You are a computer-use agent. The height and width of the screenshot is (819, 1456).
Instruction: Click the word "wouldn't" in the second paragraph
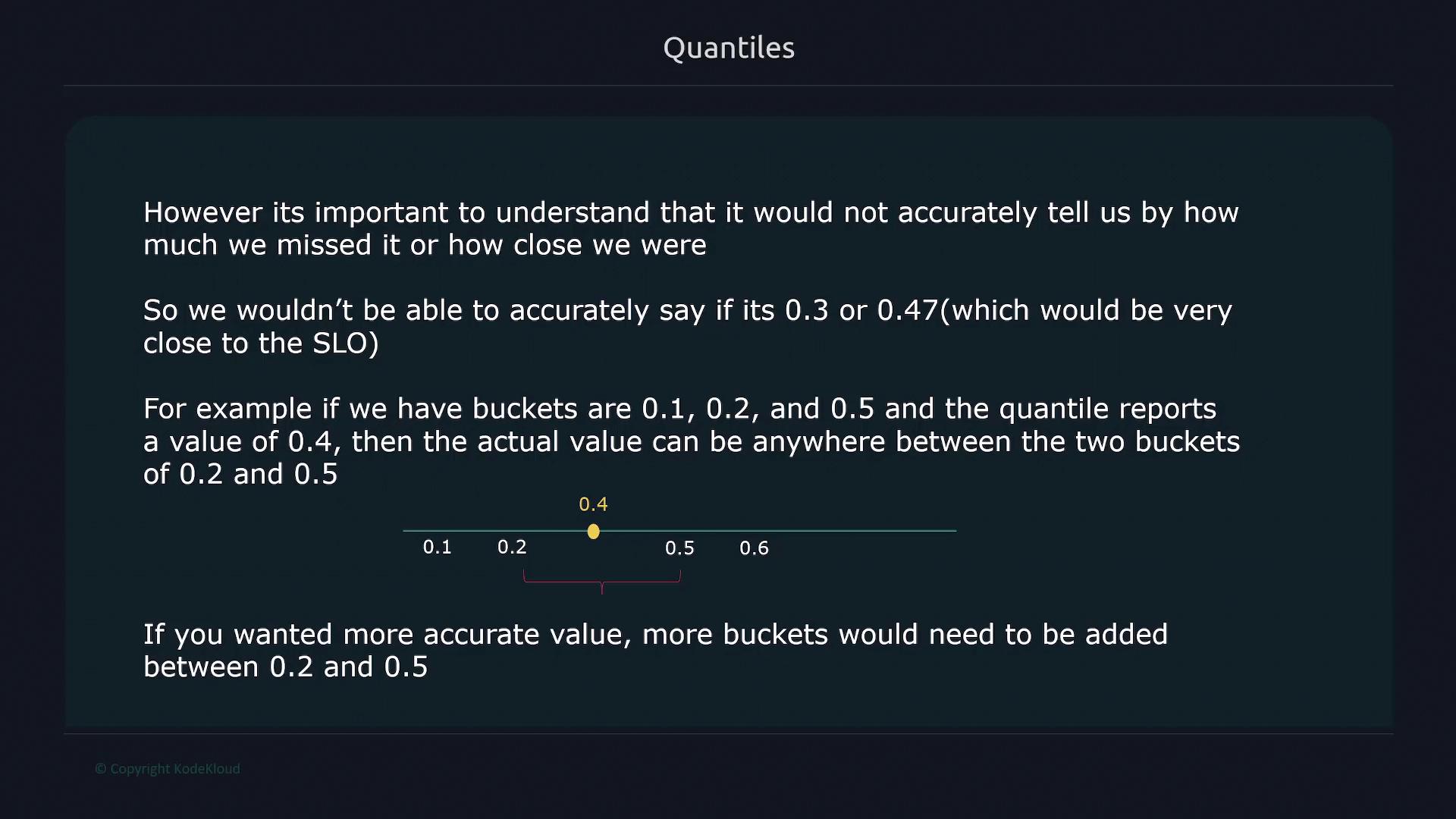click(x=294, y=310)
